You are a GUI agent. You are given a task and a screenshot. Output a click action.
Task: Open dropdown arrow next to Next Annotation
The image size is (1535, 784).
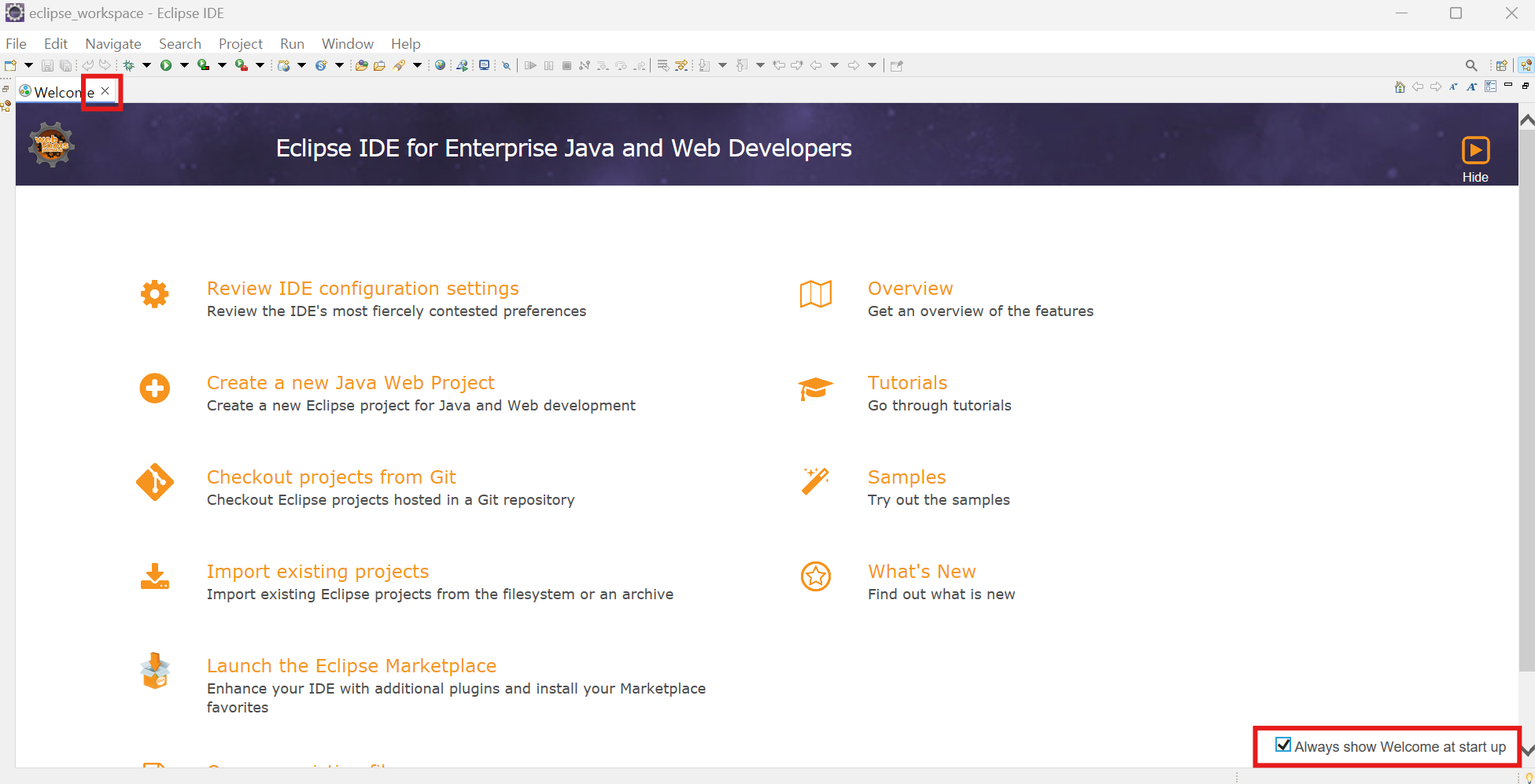pos(722,65)
